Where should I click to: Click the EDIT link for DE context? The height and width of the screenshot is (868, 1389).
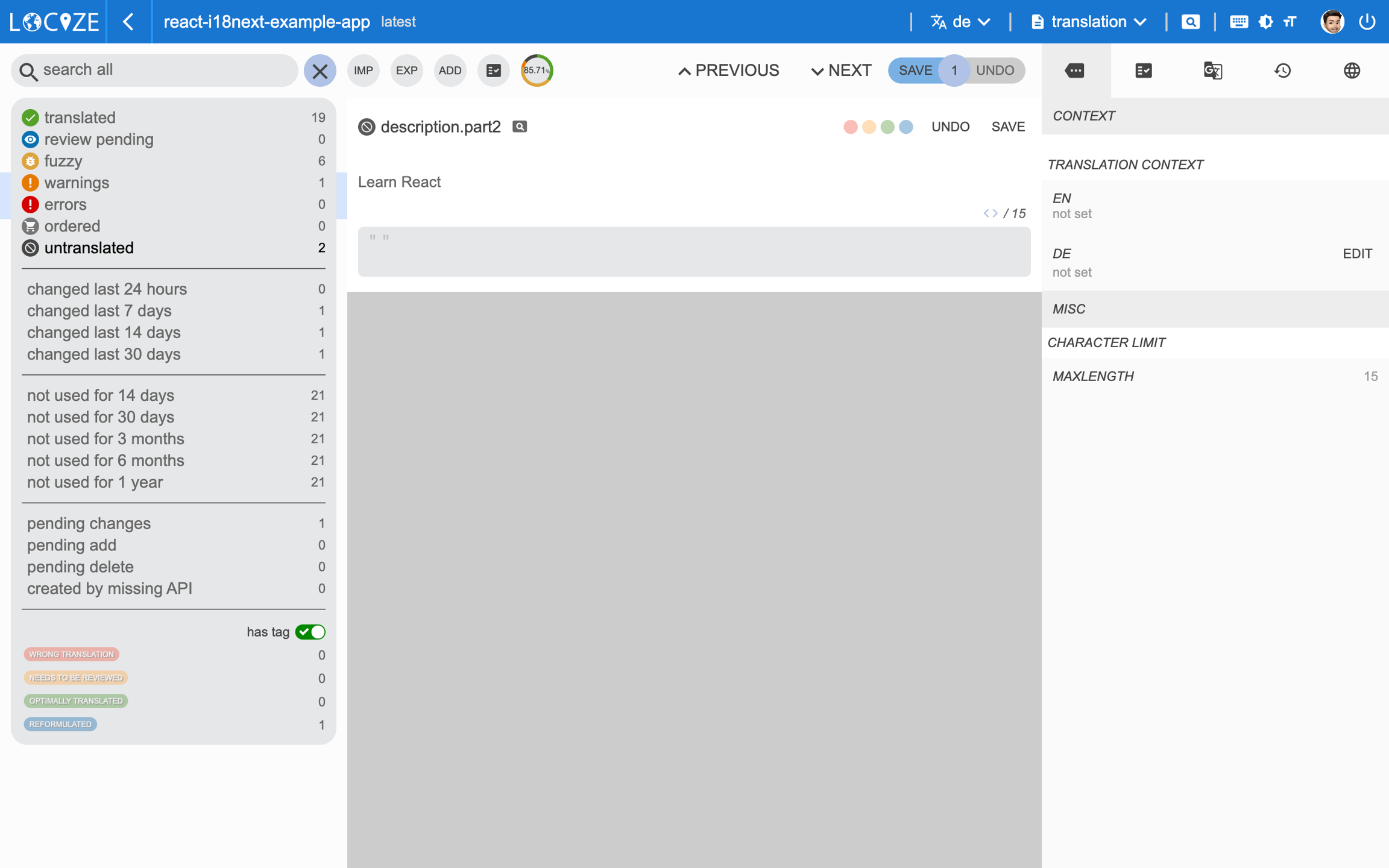pyautogui.click(x=1357, y=254)
